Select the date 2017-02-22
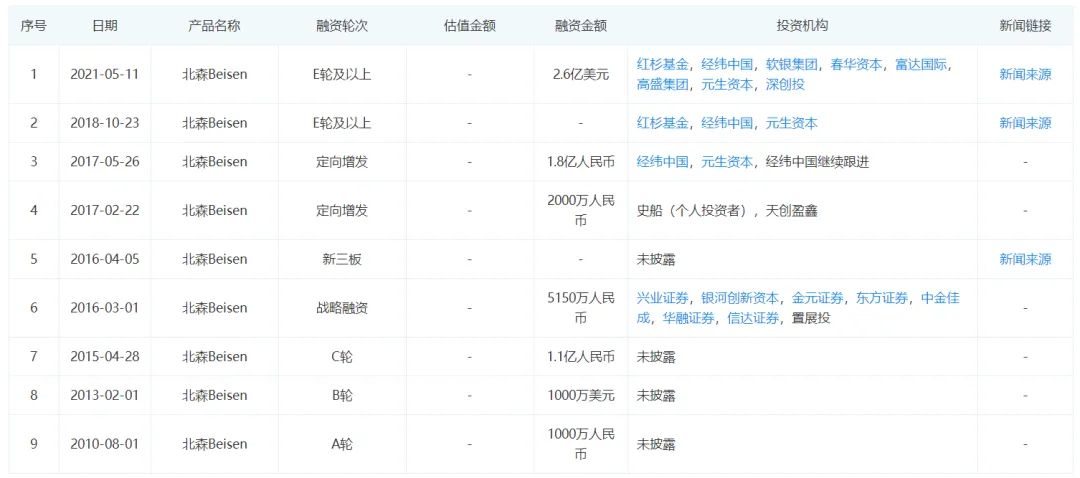Screen dimensions: 1080x478 click(105, 211)
